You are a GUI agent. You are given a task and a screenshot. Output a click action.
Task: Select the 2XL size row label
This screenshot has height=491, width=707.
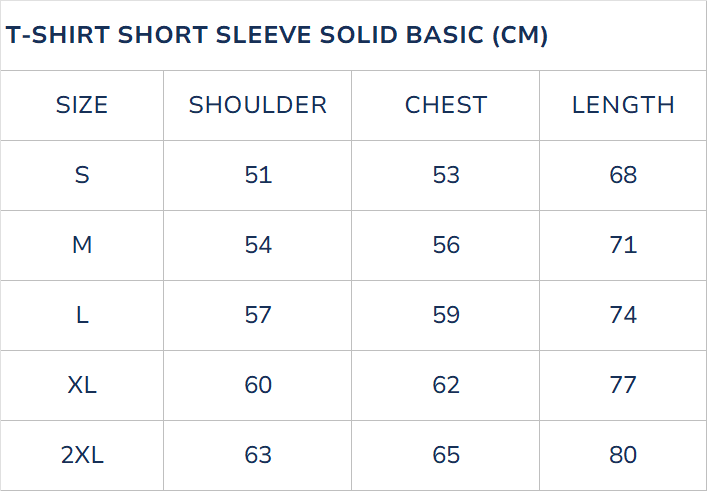(x=82, y=455)
